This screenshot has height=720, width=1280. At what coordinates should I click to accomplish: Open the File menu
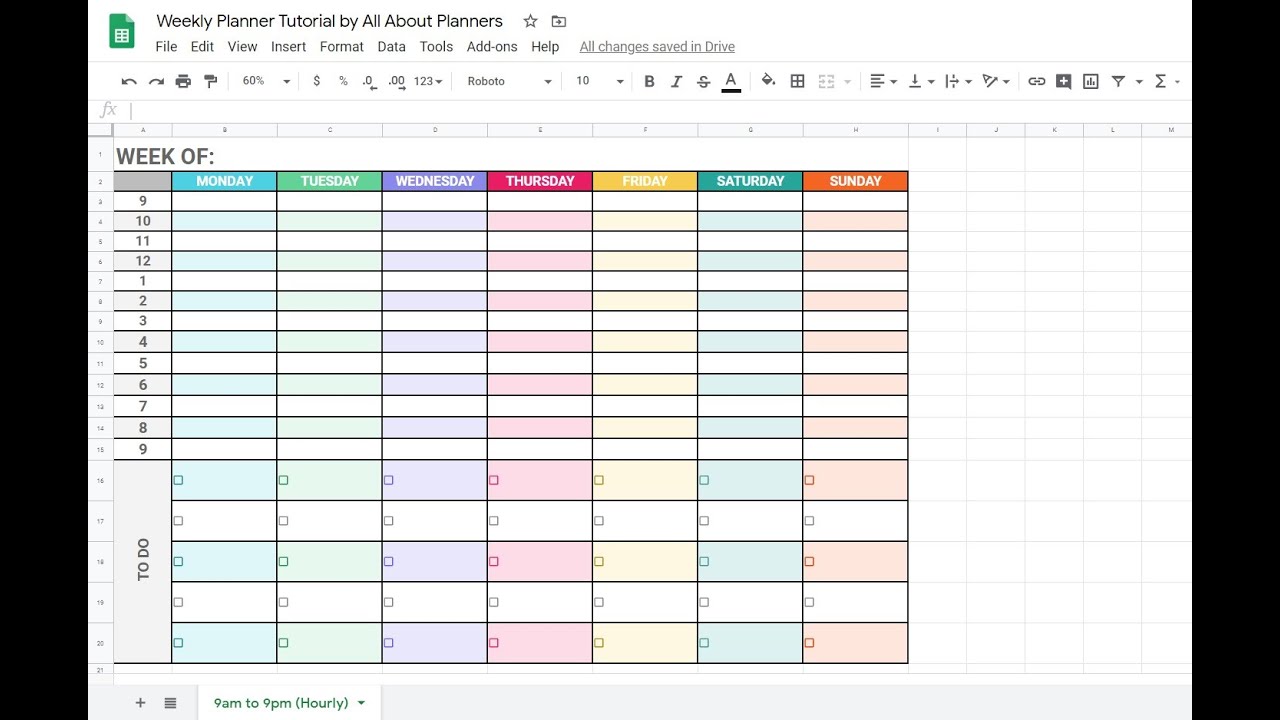click(166, 46)
